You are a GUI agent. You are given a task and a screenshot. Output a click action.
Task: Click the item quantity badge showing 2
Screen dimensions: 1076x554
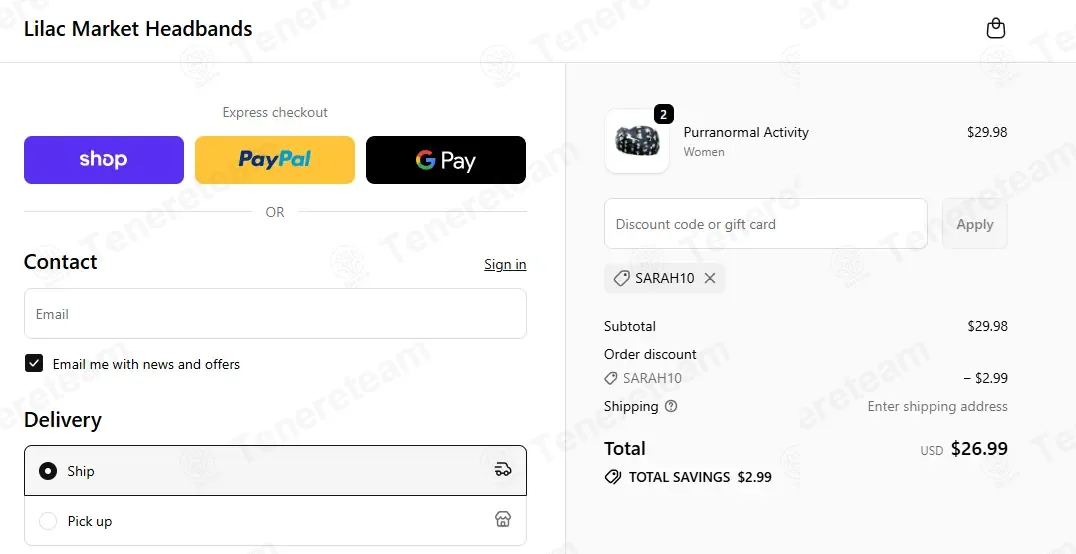663,115
